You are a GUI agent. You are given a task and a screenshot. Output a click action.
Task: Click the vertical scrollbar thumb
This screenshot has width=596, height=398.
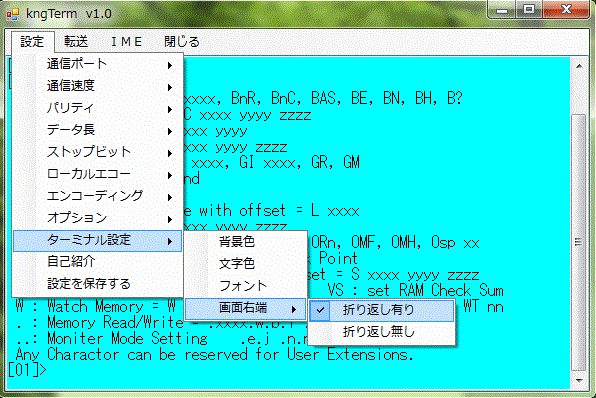579,242
